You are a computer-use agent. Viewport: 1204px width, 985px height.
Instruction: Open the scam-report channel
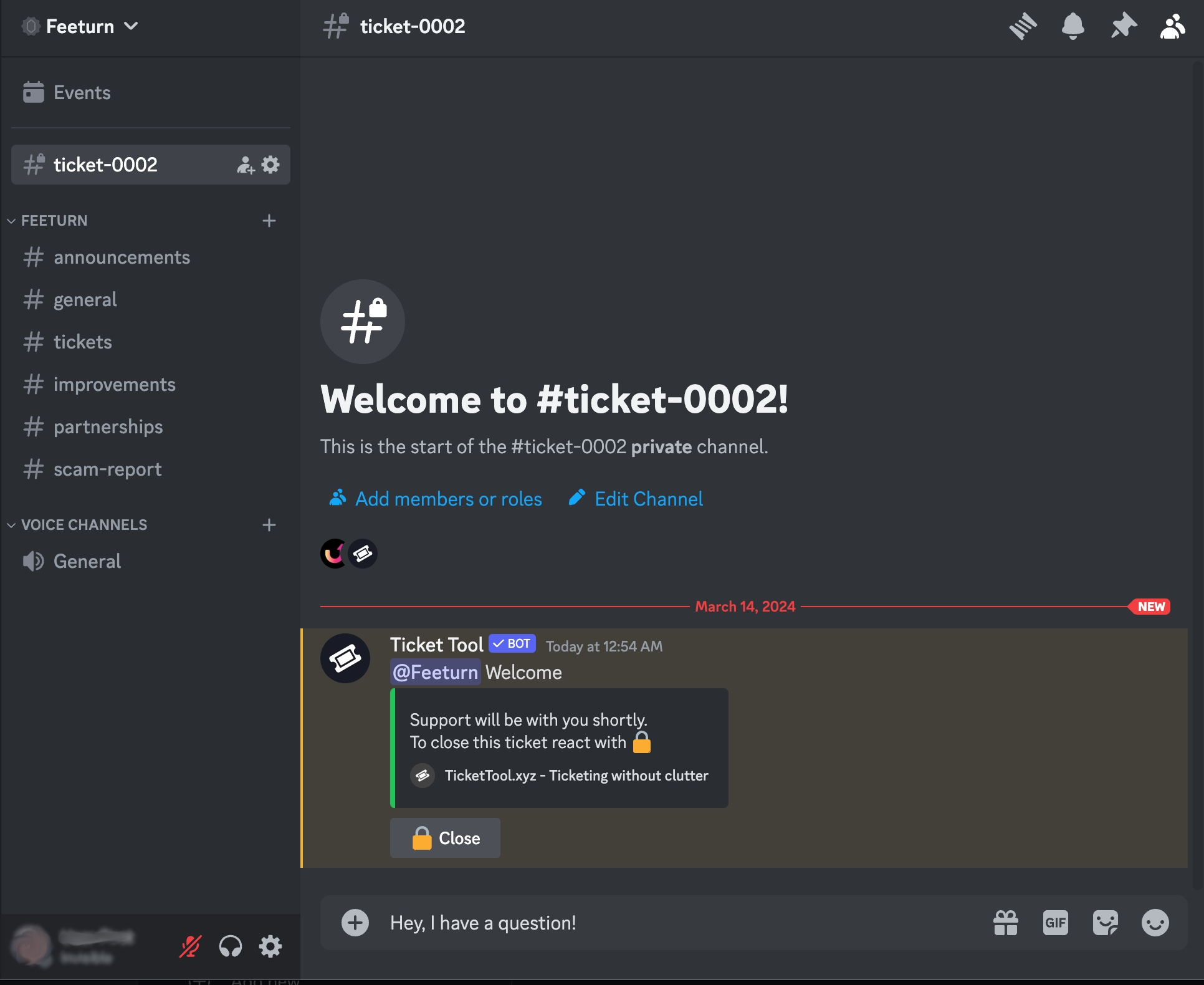click(107, 469)
